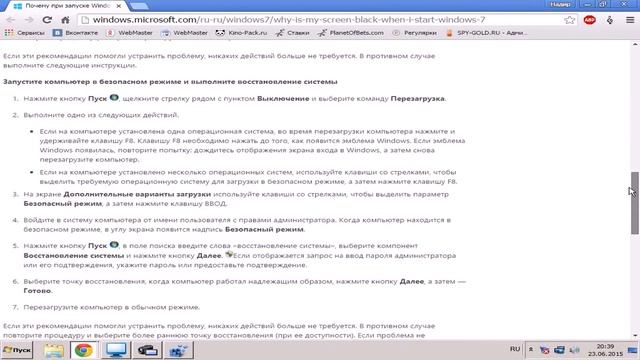Open the Chrome hamburger menu
Viewport: 640px width, 360px height.
point(630,20)
